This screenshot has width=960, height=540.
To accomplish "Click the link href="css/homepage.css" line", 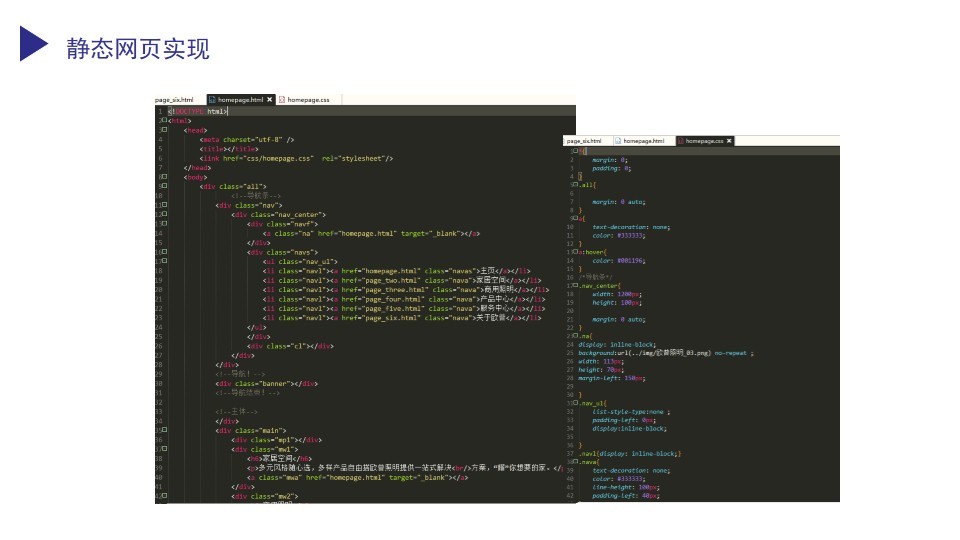I will pos(296,158).
